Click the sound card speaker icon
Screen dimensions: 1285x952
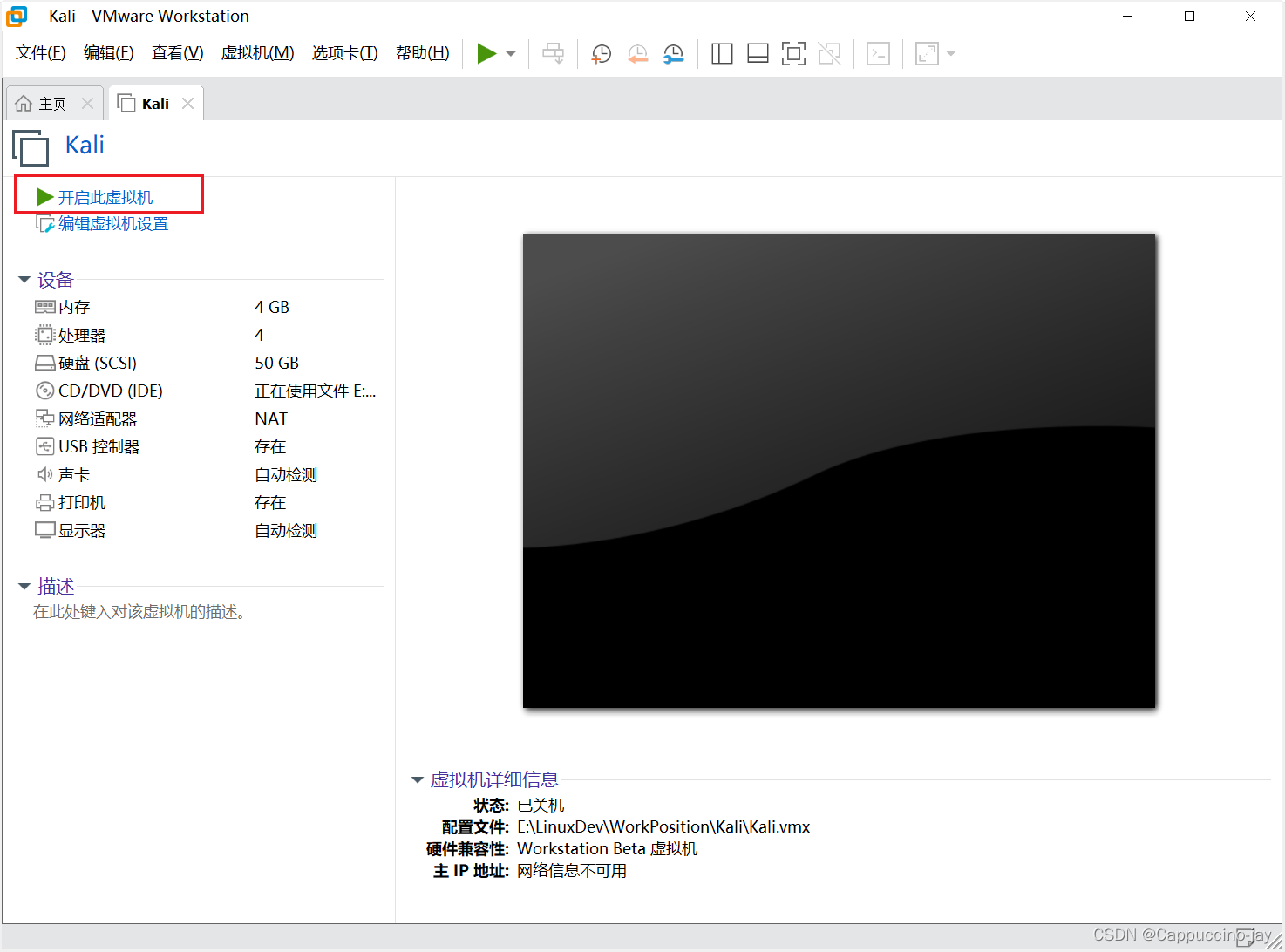[x=45, y=474]
